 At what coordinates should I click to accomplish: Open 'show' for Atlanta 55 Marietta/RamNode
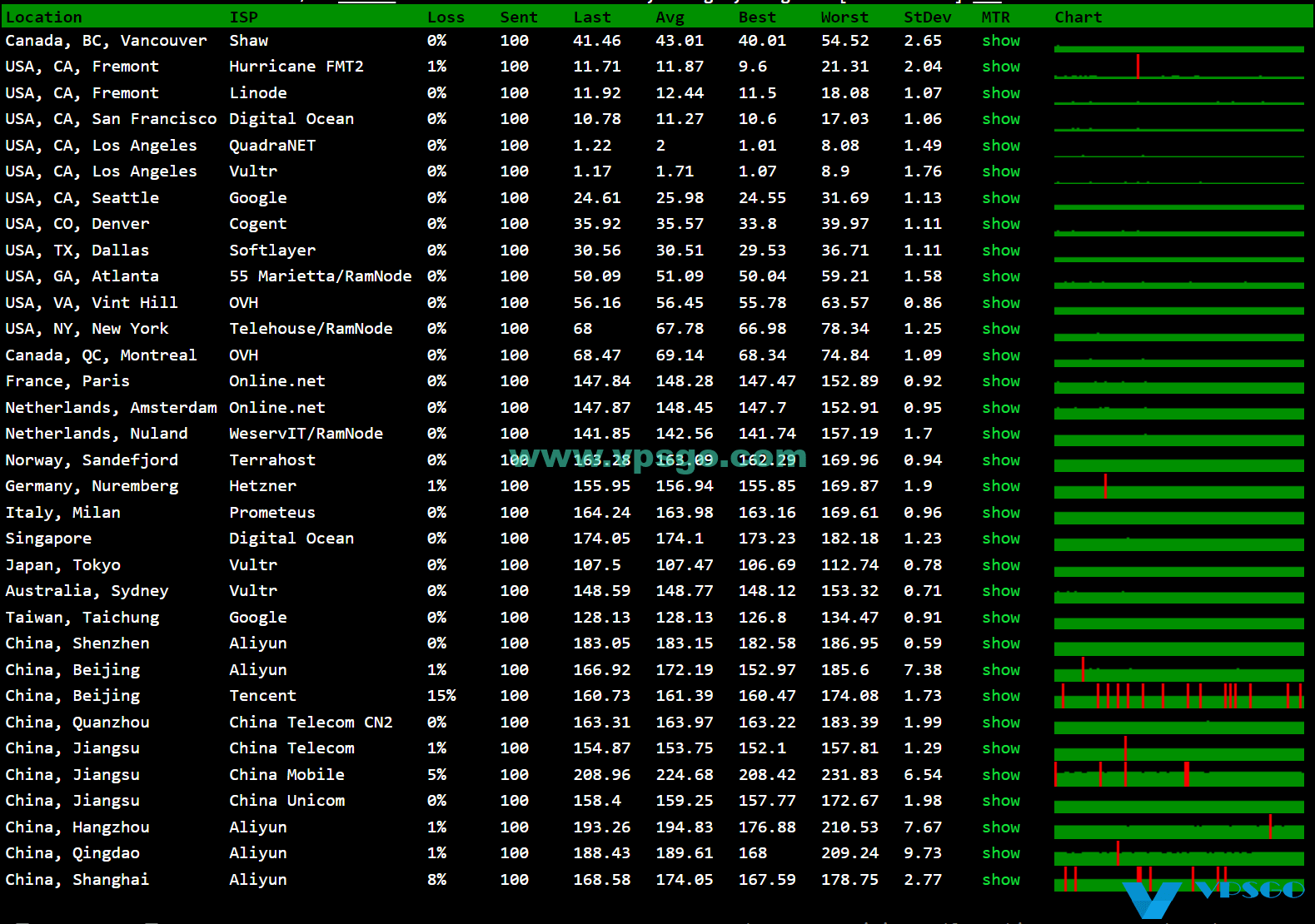click(x=1000, y=276)
